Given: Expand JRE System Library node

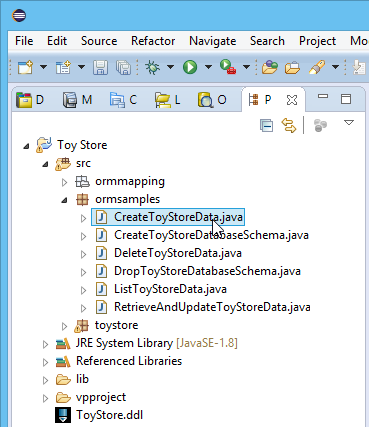Looking at the screenshot, I should click(45, 344).
